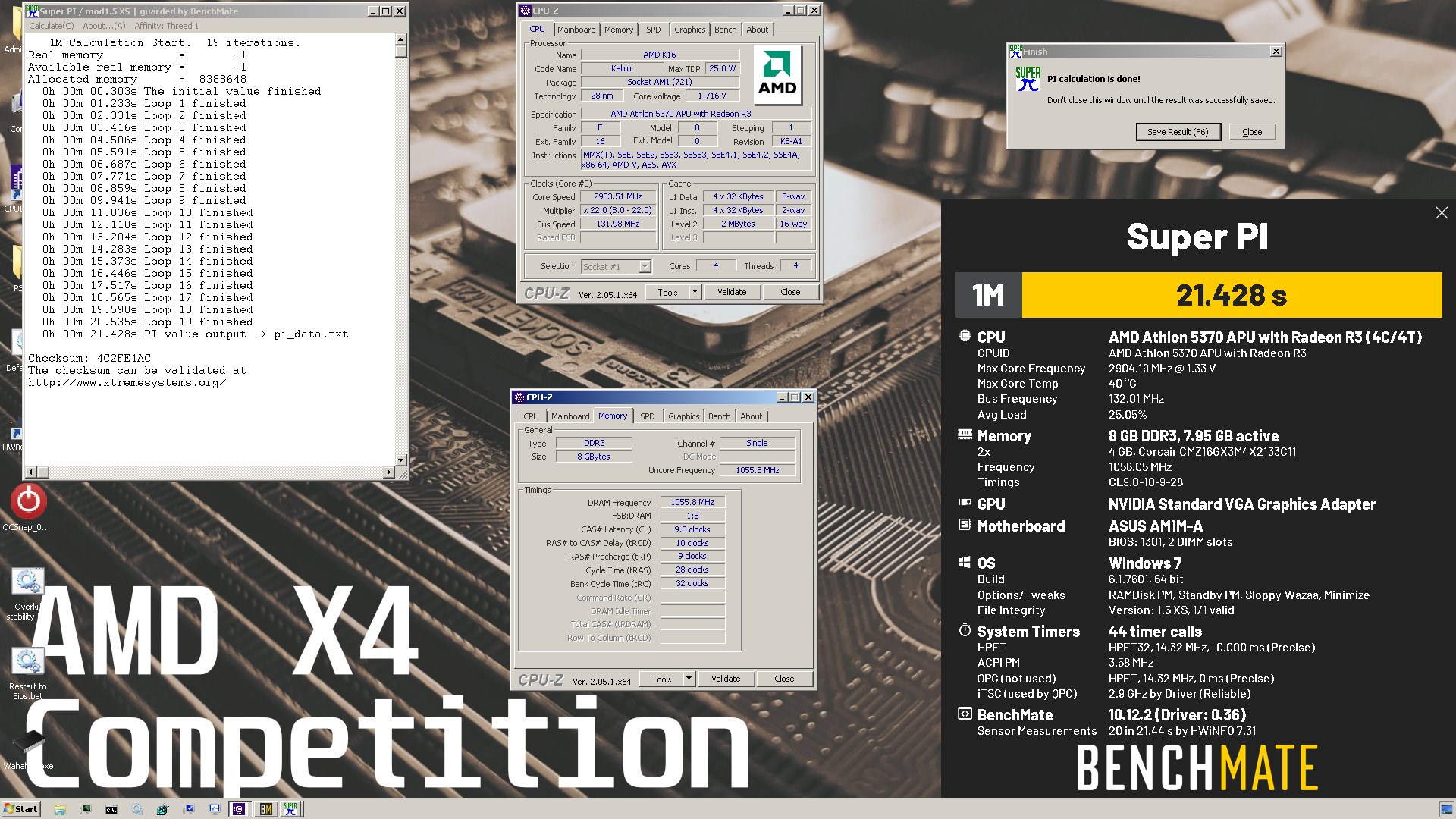Click the Bus Speed 131.98 MHz field
Viewport: 1456px width, 819px height.
[x=618, y=224]
